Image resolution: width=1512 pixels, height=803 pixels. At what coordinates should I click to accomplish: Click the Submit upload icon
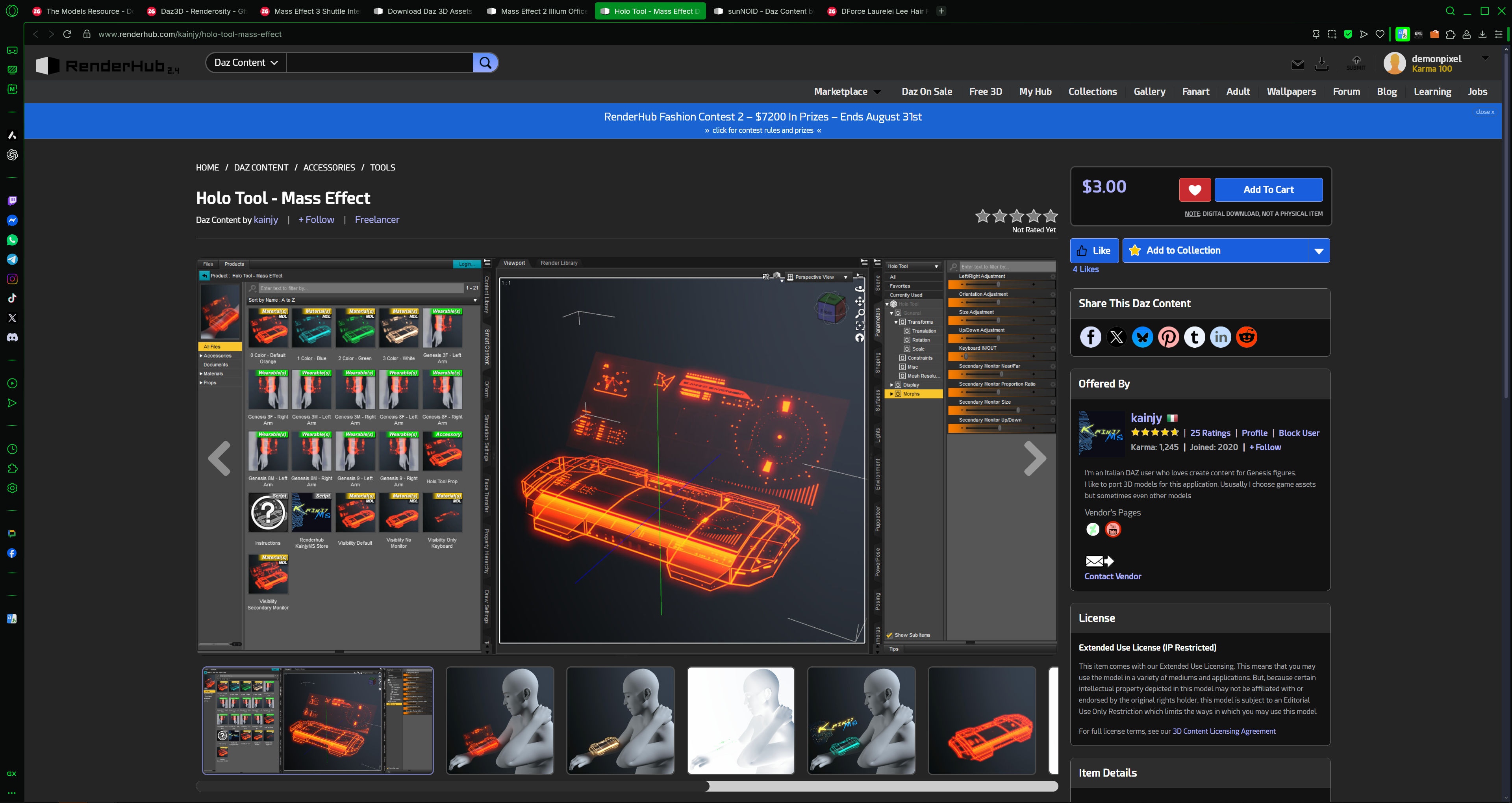(1356, 63)
